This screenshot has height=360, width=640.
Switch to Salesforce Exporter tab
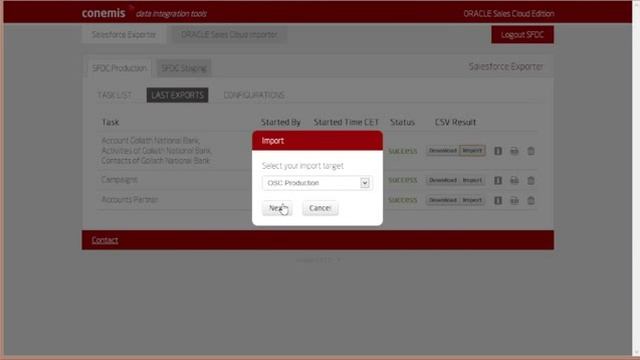pos(124,35)
